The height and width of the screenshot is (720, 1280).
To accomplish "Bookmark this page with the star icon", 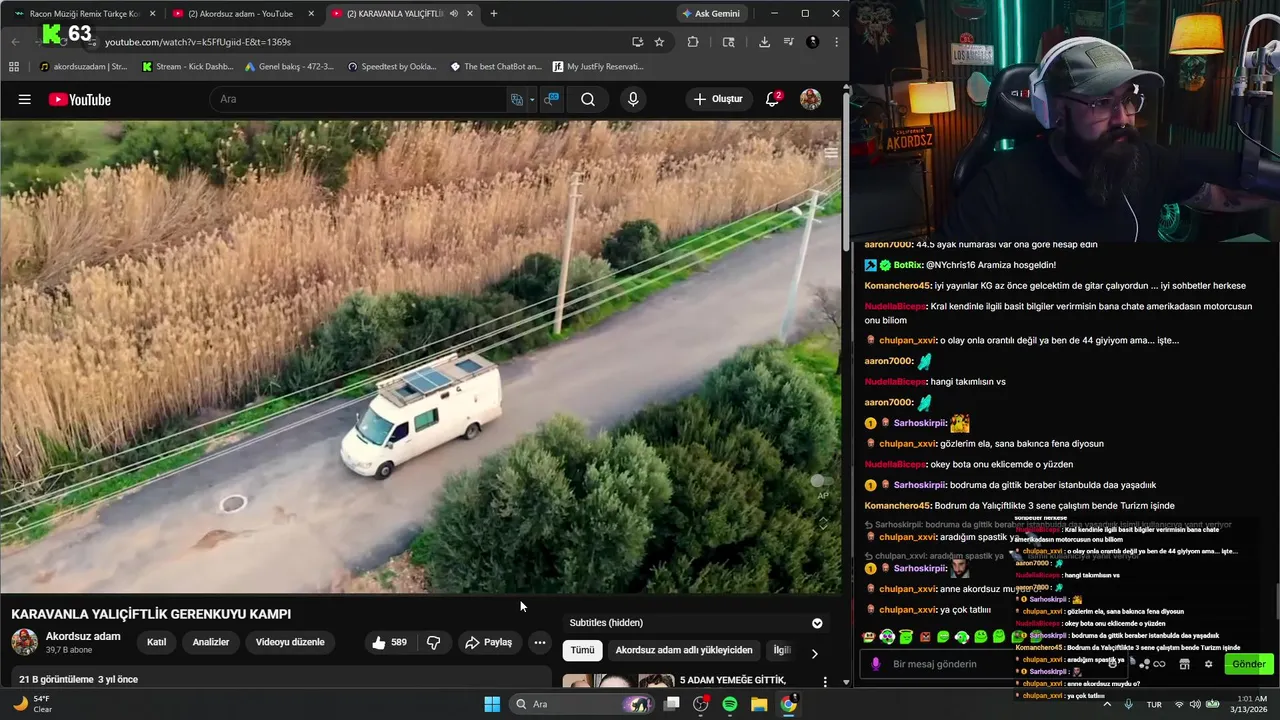I will coord(659,42).
